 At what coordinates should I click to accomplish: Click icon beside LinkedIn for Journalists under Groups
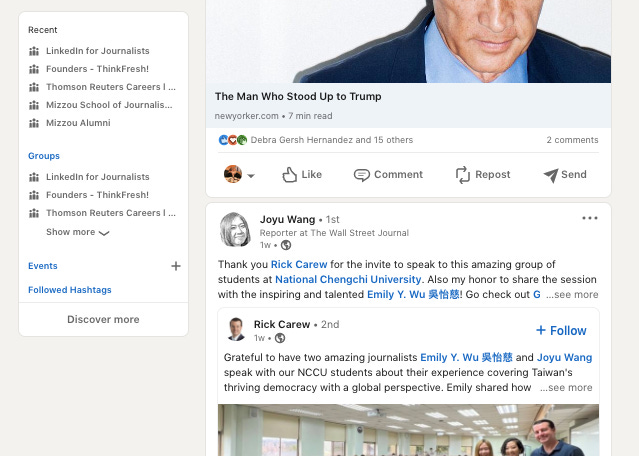coord(34,177)
